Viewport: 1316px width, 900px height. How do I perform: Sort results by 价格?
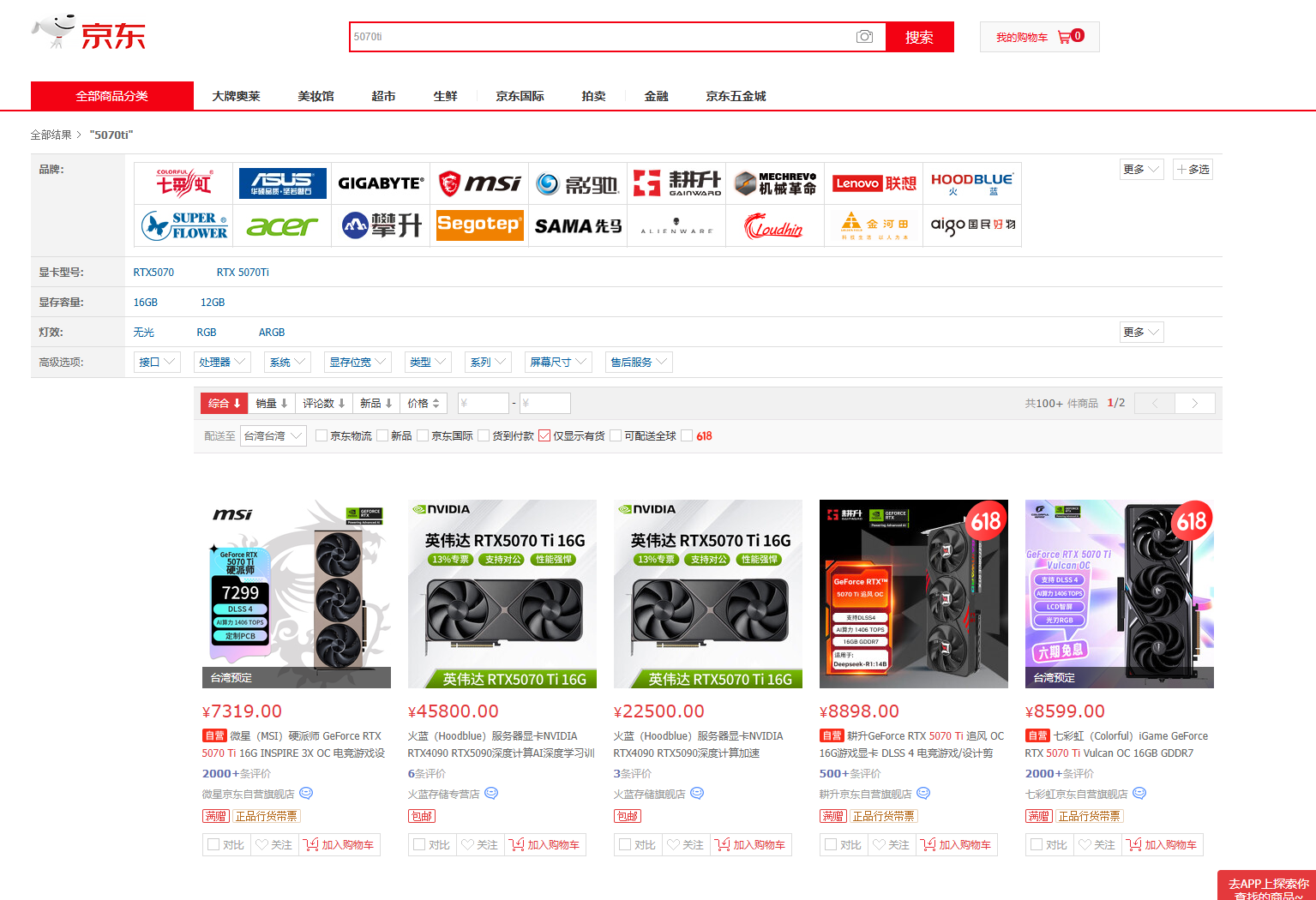point(424,403)
